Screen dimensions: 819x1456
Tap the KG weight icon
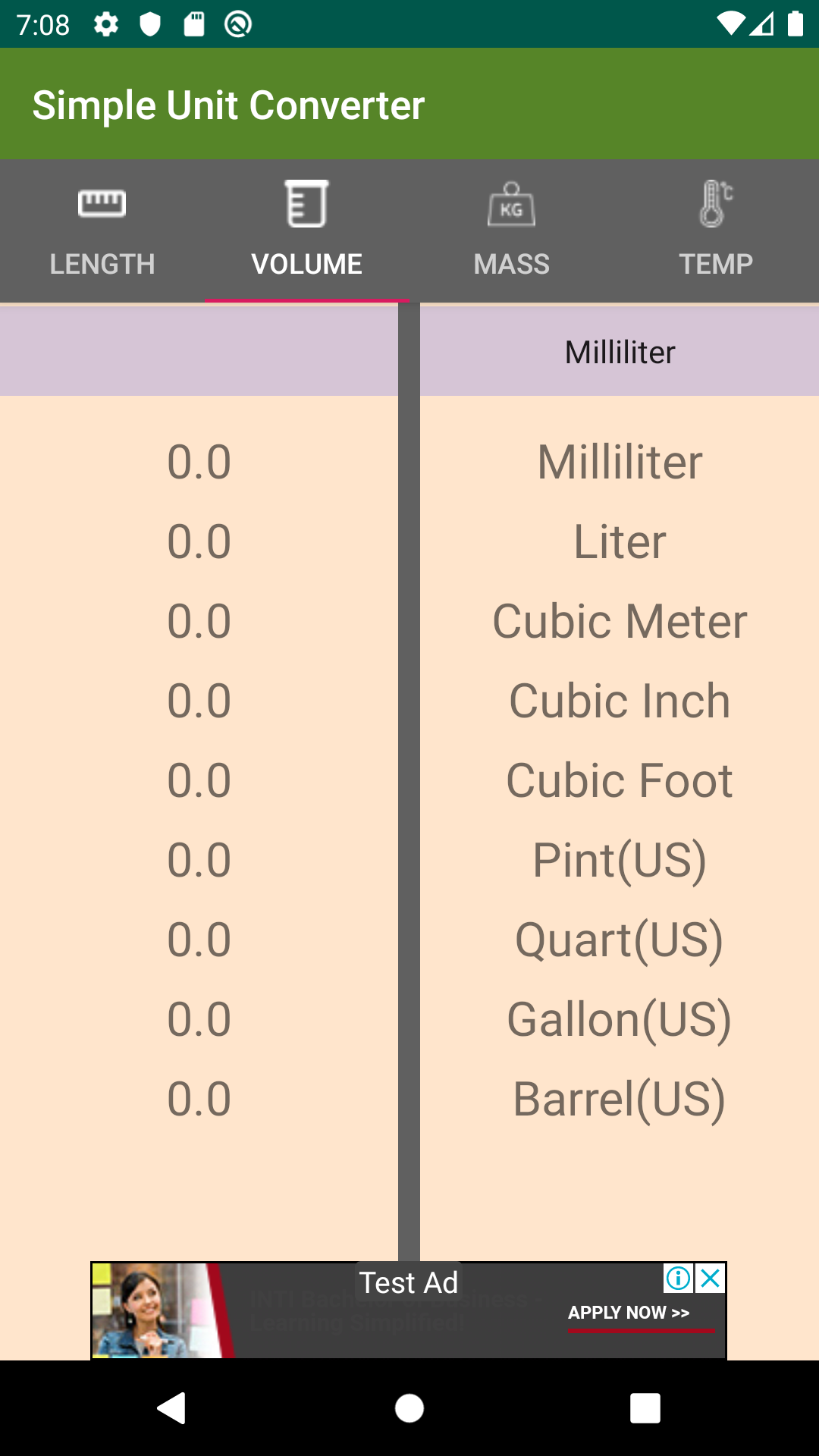click(511, 205)
